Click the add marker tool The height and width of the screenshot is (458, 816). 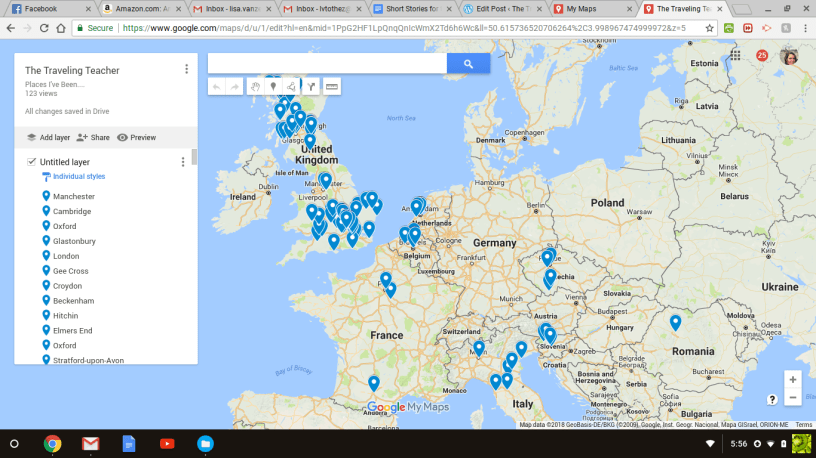[x=273, y=87]
